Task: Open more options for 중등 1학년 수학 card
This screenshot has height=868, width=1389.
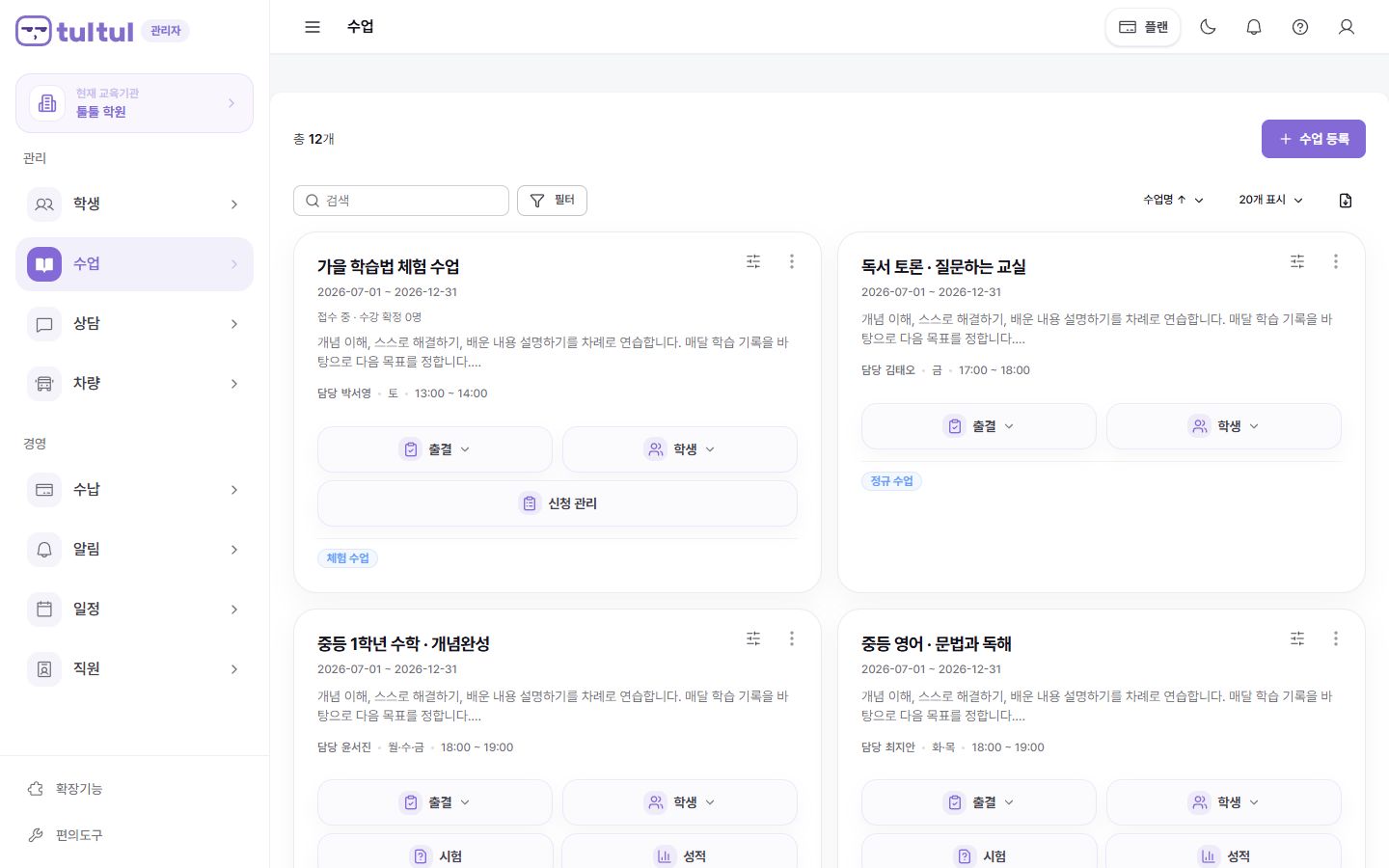Action: 792,638
